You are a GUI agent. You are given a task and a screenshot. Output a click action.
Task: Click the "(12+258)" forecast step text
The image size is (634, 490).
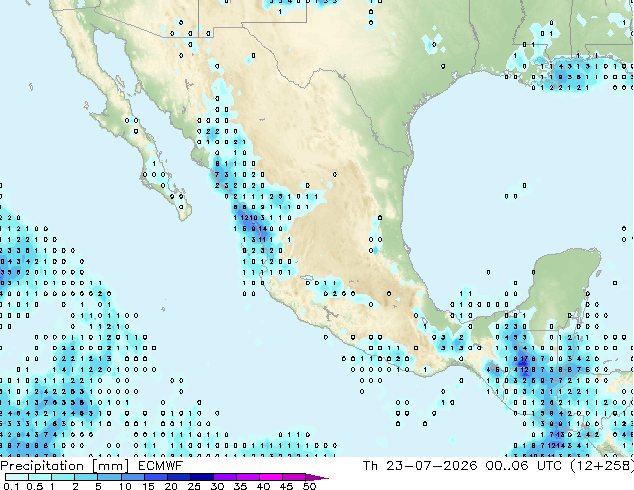click(x=602, y=466)
